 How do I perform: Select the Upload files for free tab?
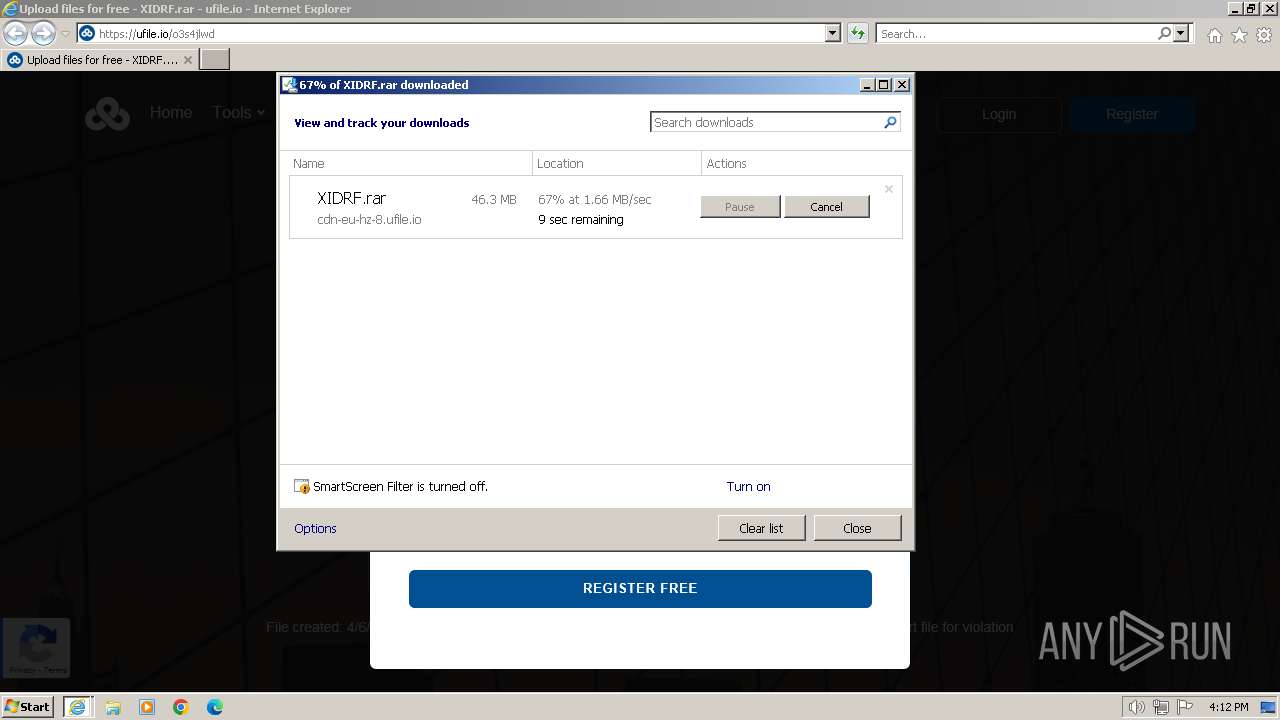100,60
